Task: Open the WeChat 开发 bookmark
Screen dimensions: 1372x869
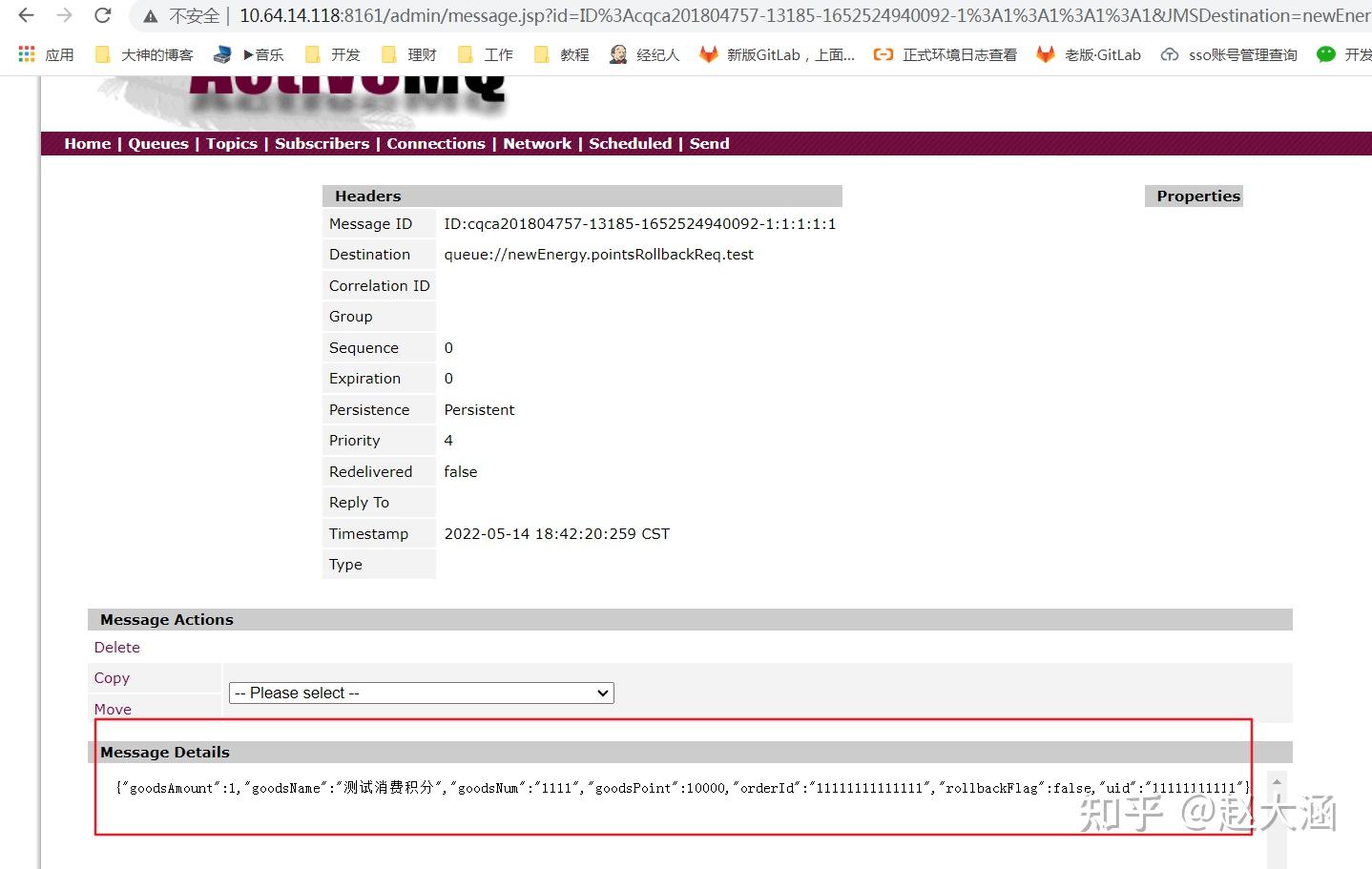Action: pyautogui.click(x=1343, y=54)
